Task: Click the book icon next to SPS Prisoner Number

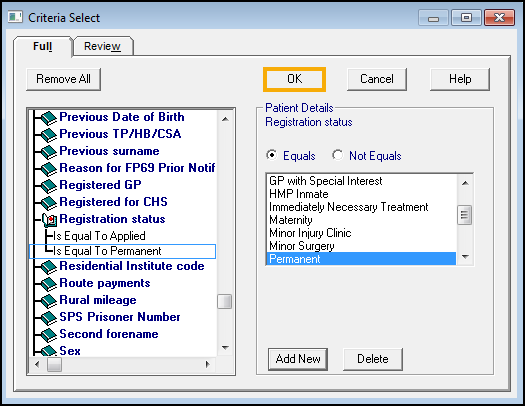Action: 49,318
